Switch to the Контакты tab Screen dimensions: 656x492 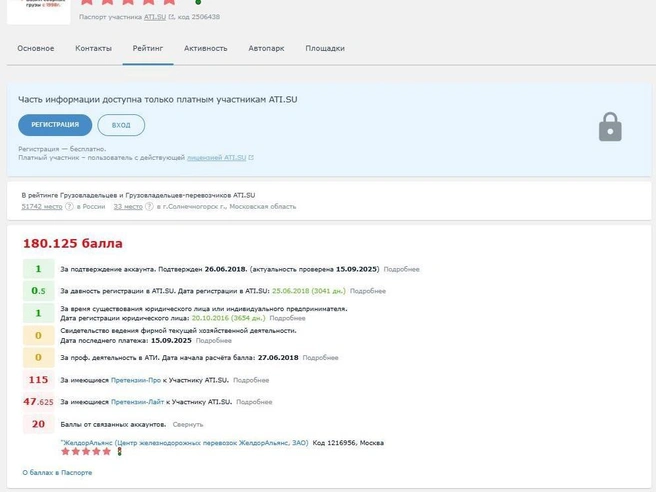(x=93, y=49)
